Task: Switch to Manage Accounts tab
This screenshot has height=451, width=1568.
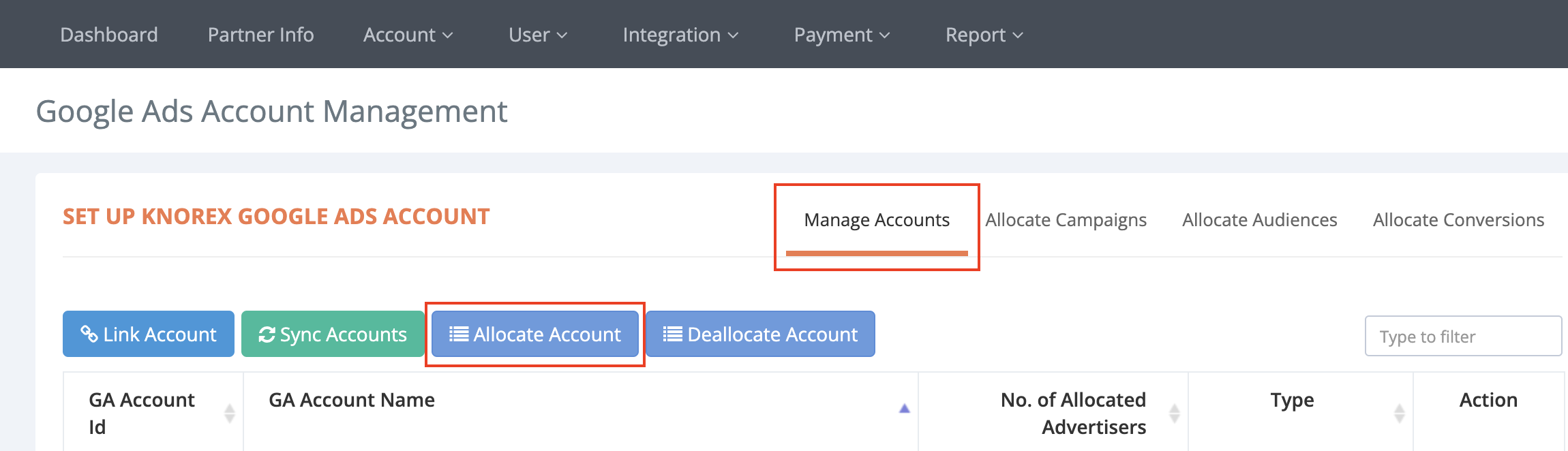Action: click(x=877, y=220)
